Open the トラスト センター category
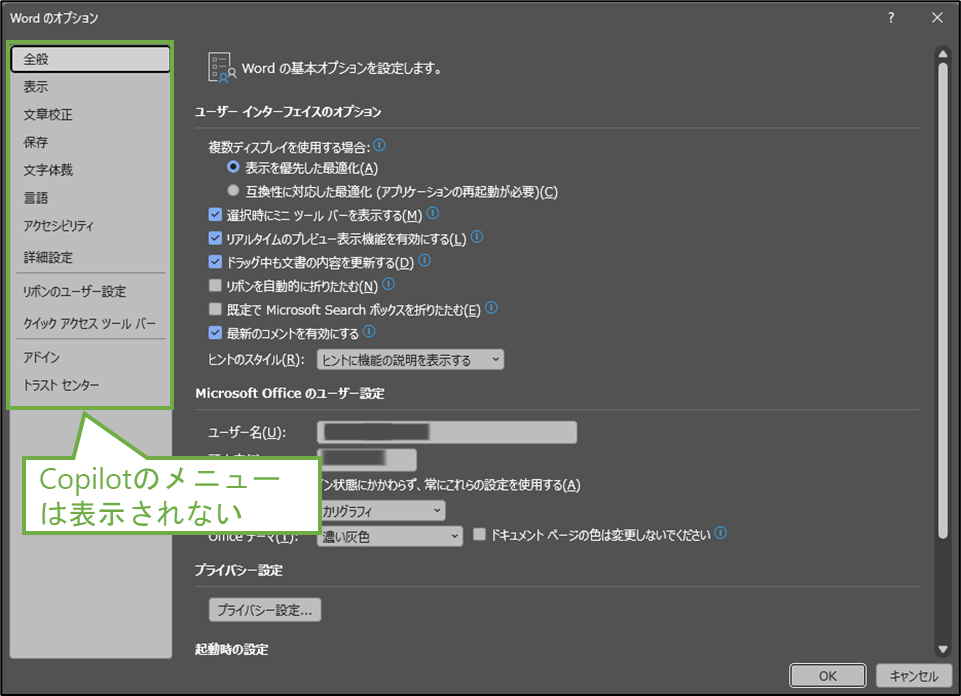The width and height of the screenshot is (961, 696). pyautogui.click(x=90, y=385)
